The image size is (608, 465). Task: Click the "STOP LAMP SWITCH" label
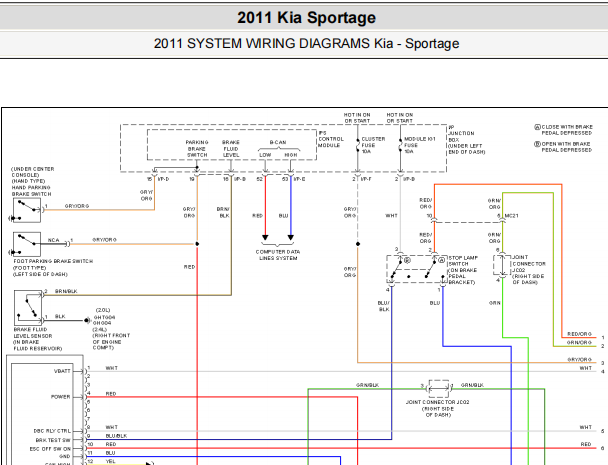[463, 261]
